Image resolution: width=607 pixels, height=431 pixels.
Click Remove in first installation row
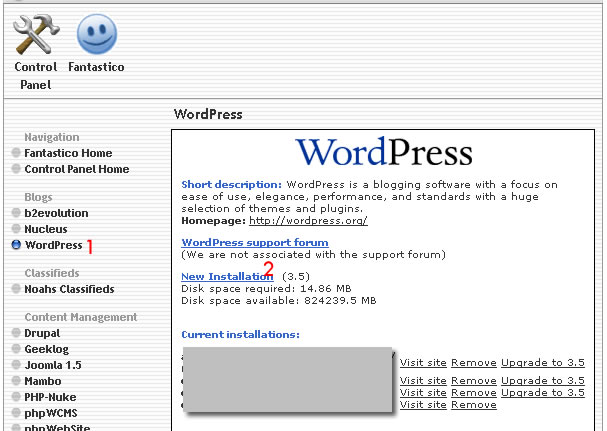tap(474, 363)
